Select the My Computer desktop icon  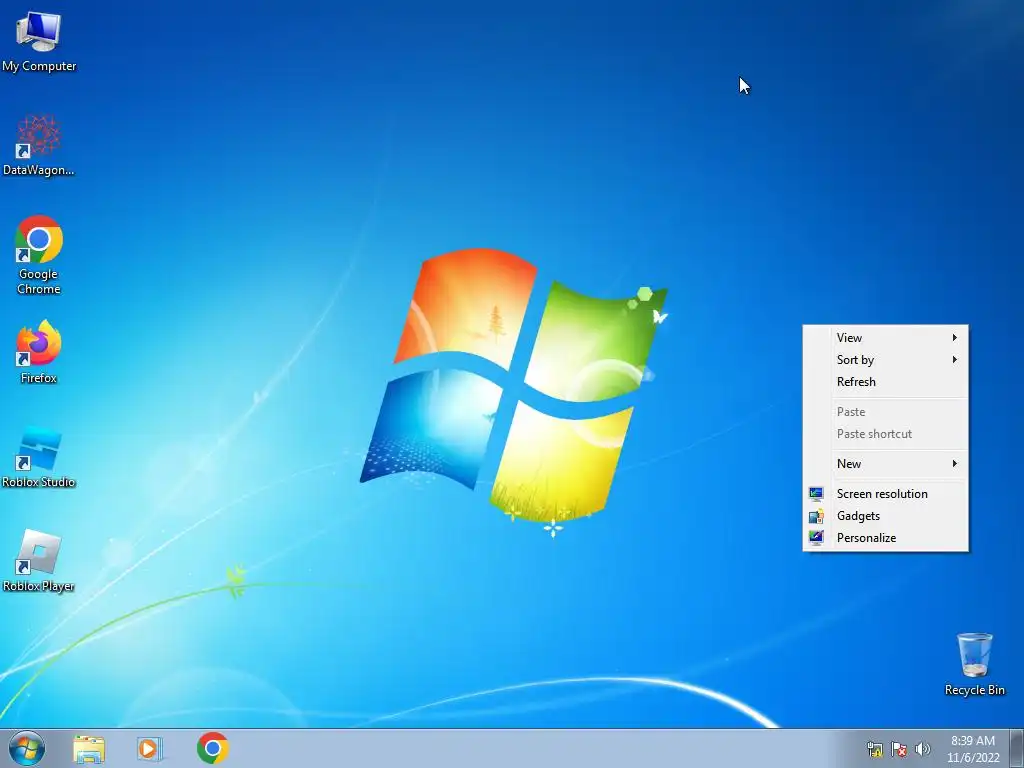point(39,40)
